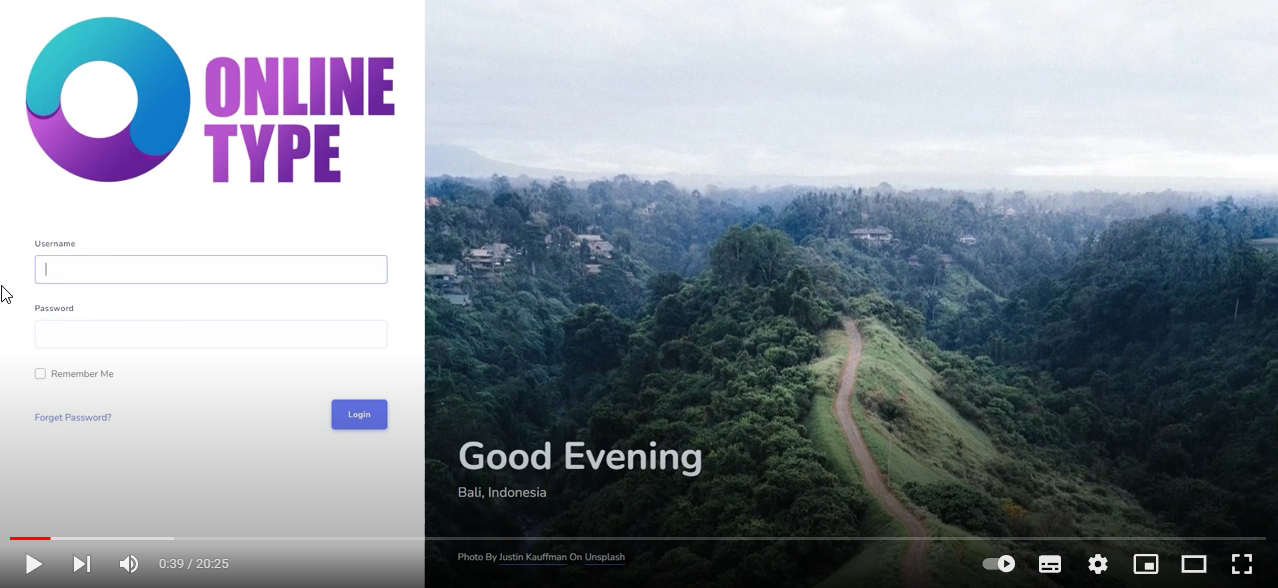Open the Forget Password? link
The image size is (1278, 588).
click(x=73, y=418)
